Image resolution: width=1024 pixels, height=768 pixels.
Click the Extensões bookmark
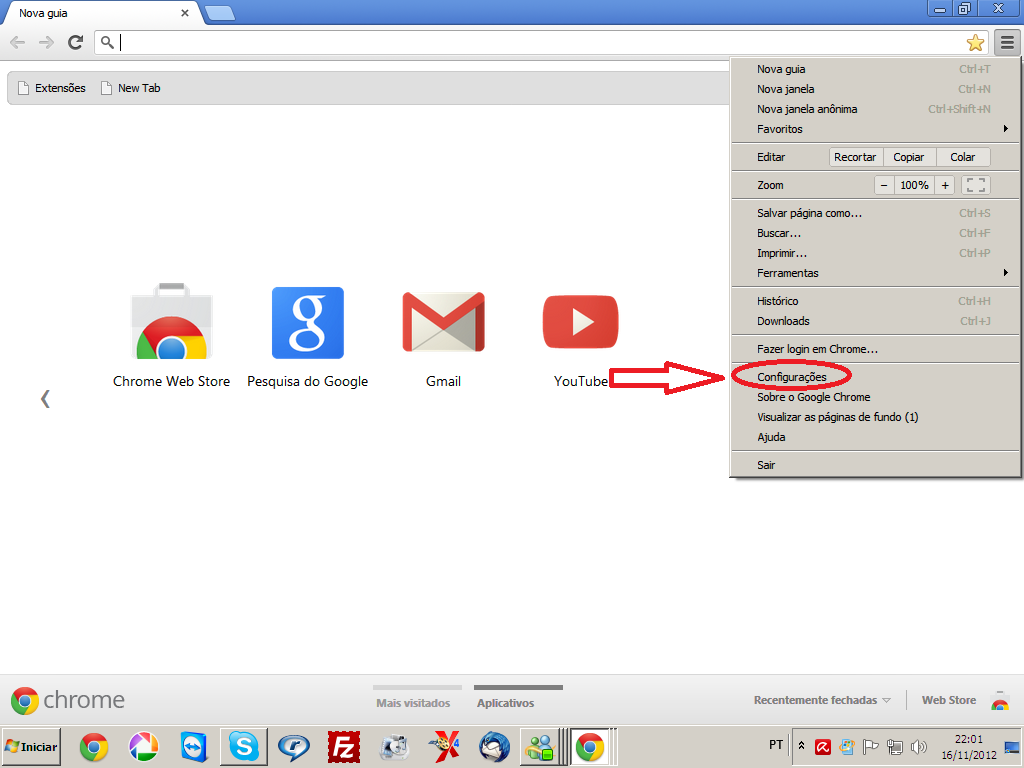point(52,88)
